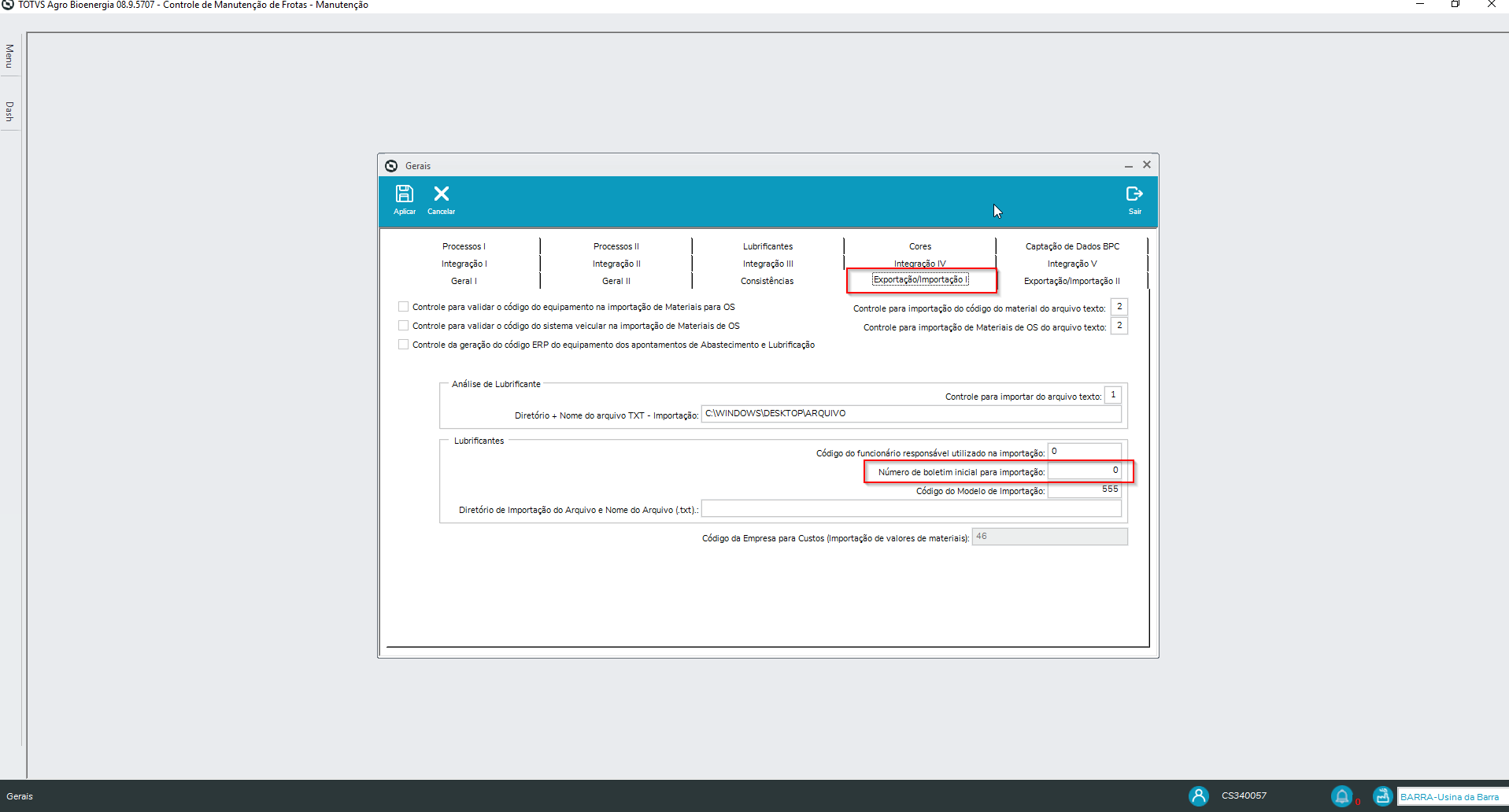Image resolution: width=1509 pixels, height=812 pixels.
Task: Open the user profile icon in status bar
Action: 1199,796
